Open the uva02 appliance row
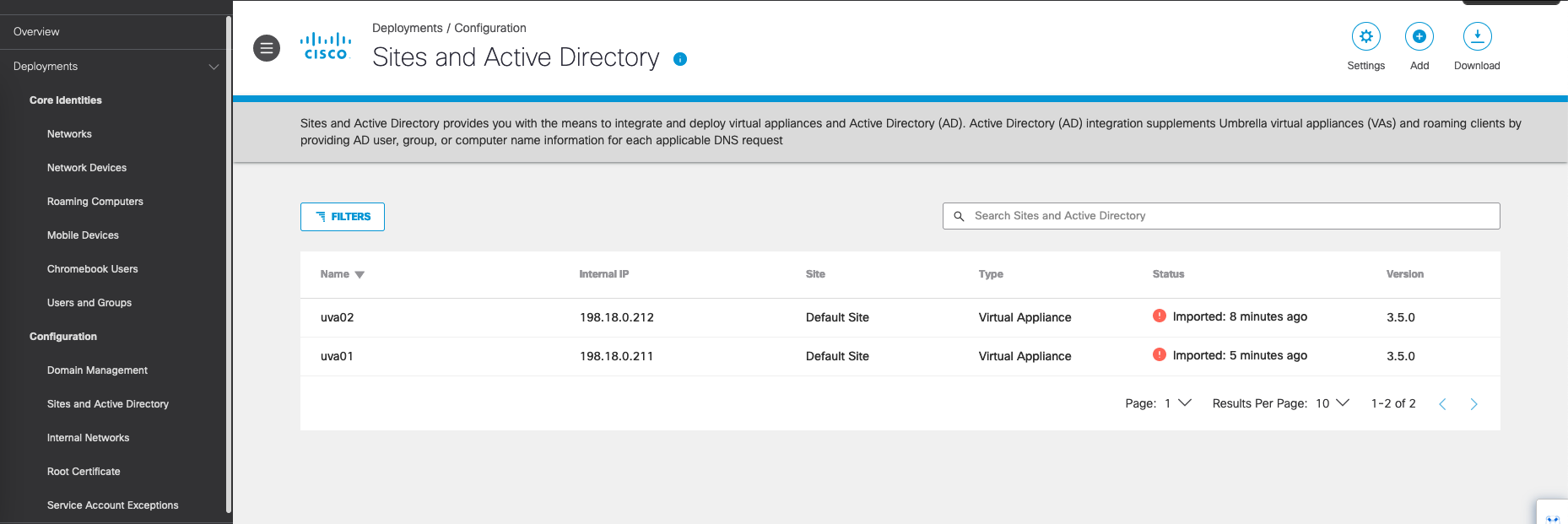 coord(338,318)
